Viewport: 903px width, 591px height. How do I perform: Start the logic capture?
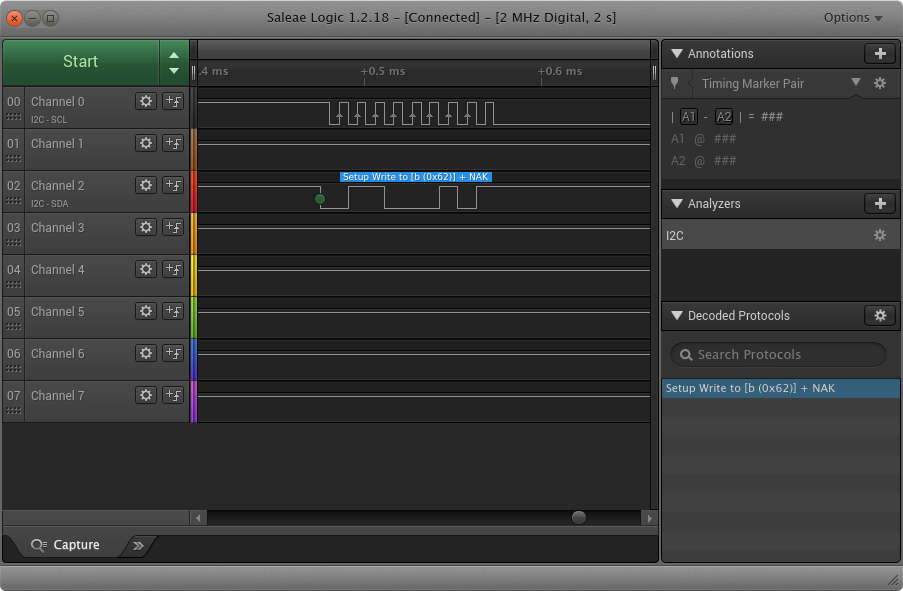81,62
